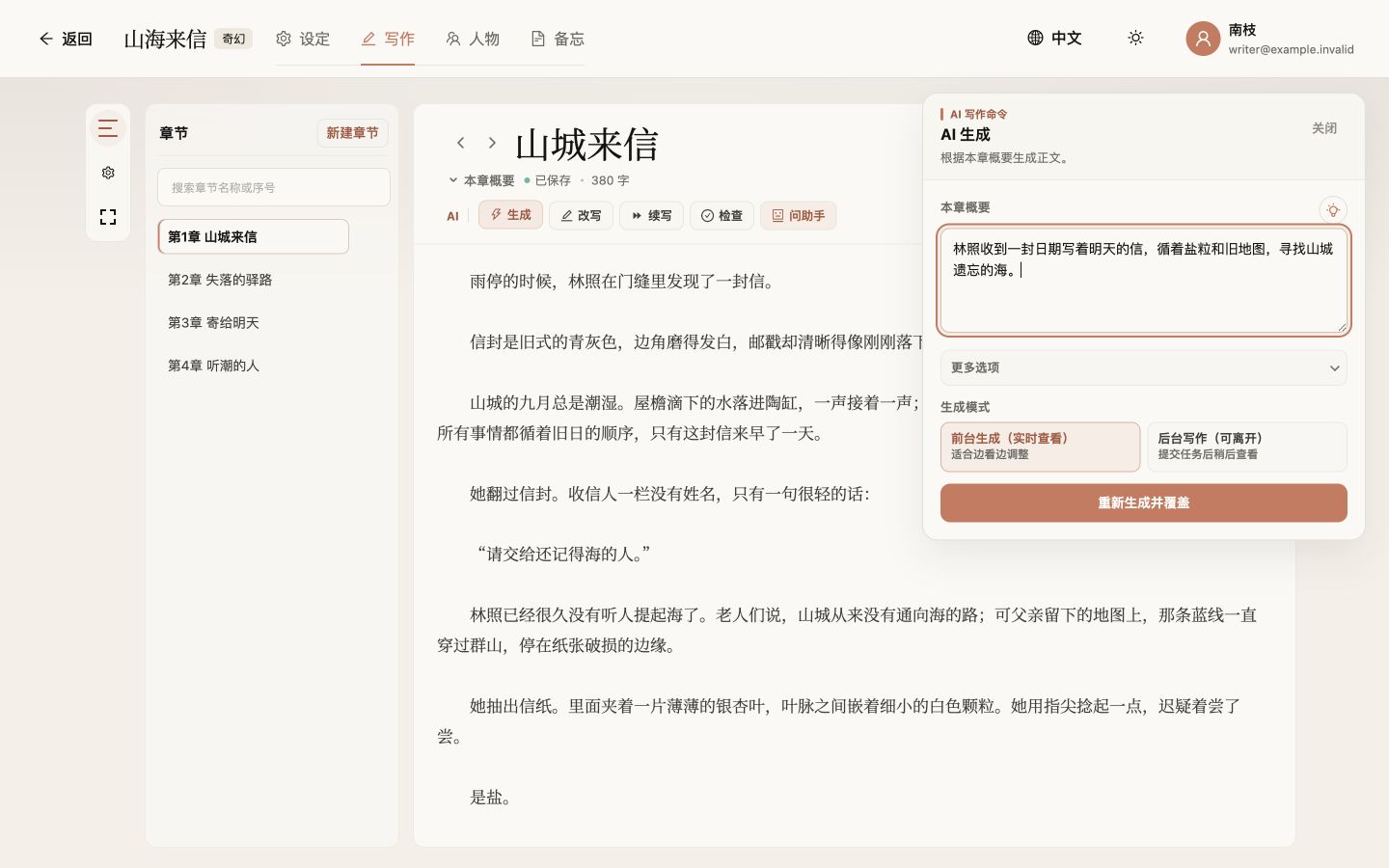This screenshot has width=1389, height=868.
Task: Click into the 本章概要 text area
Action: click(1144, 281)
